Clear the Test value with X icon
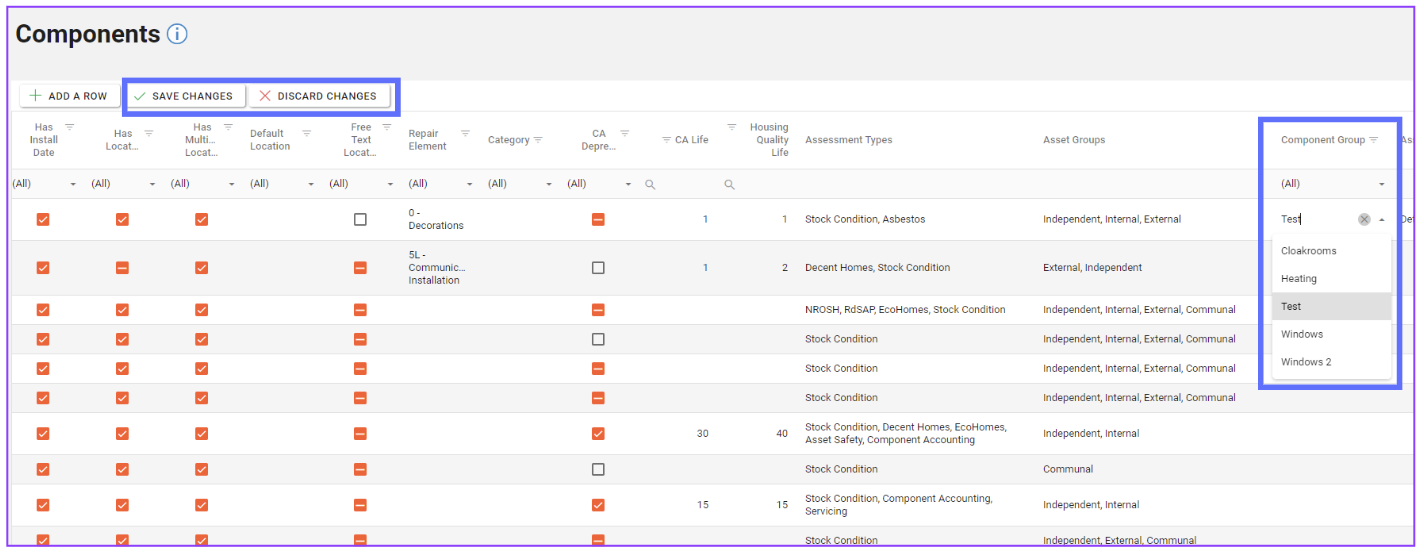Screen dimensions: 1424x552 pos(1364,220)
